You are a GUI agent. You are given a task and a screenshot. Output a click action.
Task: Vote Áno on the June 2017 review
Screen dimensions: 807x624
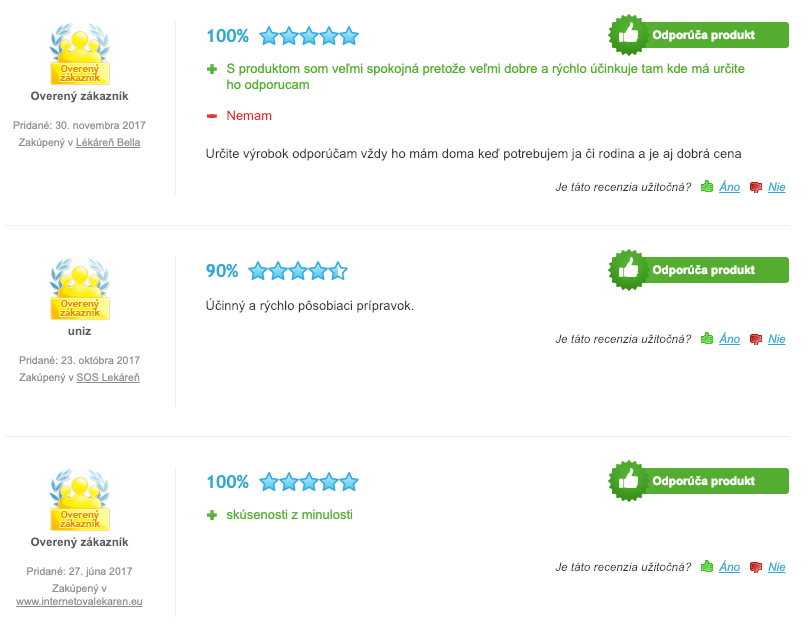(729, 567)
